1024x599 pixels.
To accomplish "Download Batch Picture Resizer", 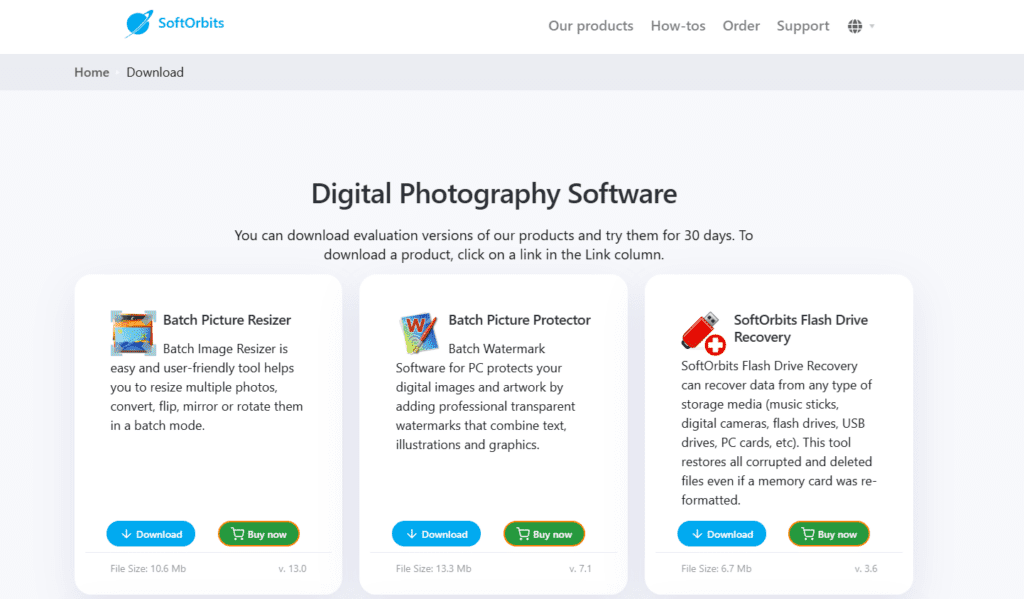I will point(151,534).
